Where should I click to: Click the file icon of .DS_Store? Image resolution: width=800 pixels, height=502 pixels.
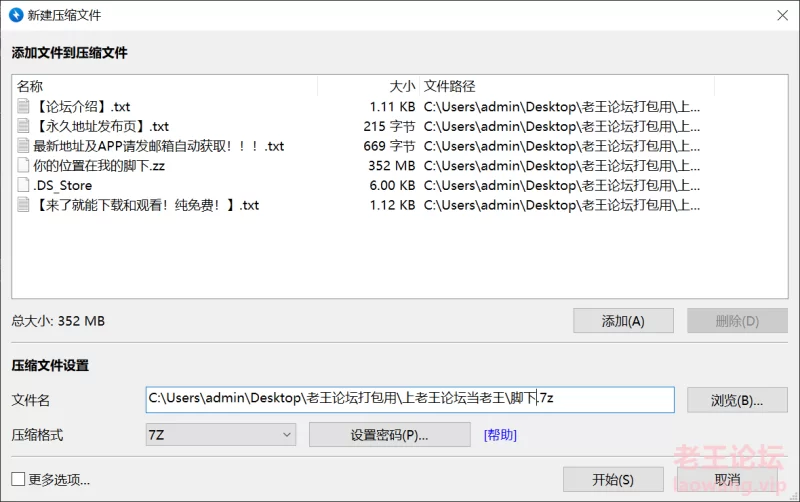pos(23,185)
